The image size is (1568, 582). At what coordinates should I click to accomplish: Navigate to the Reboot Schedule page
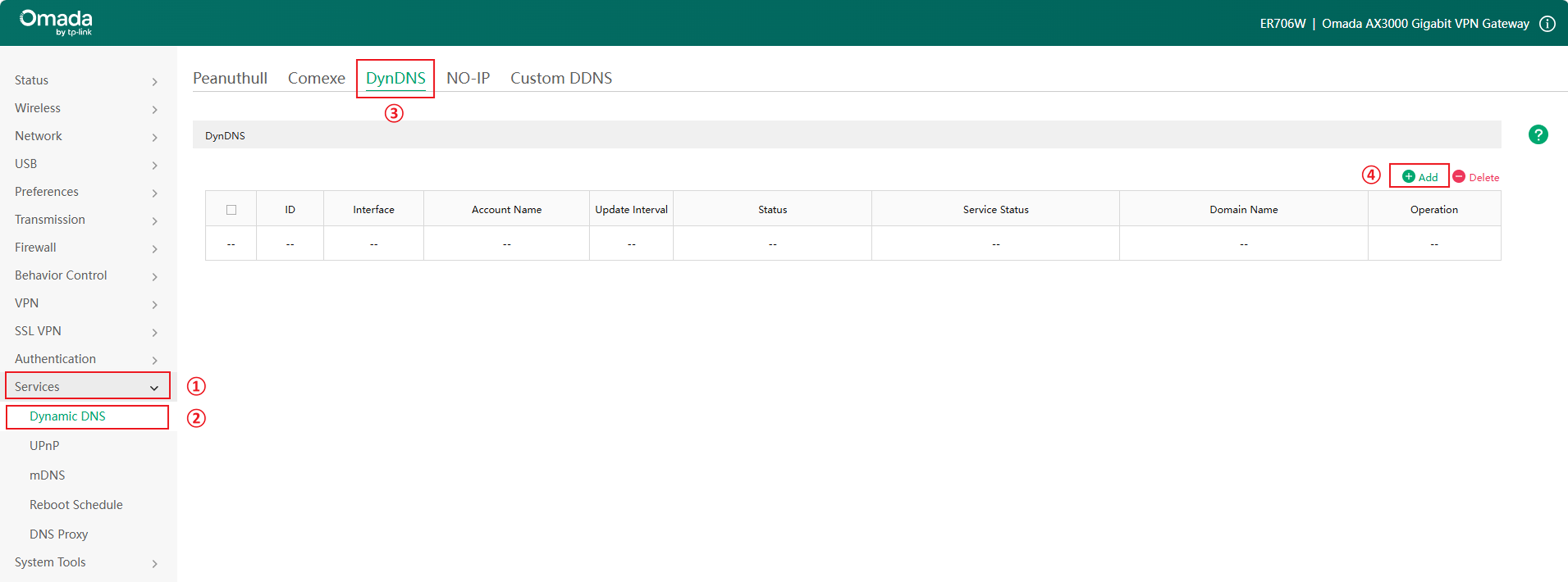[76, 504]
